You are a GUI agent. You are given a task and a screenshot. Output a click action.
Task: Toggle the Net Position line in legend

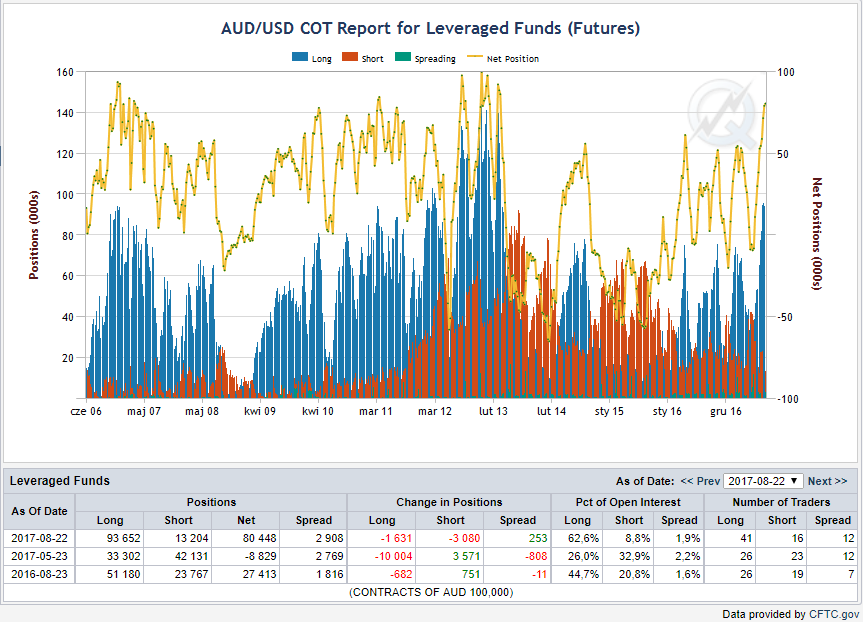tap(503, 58)
